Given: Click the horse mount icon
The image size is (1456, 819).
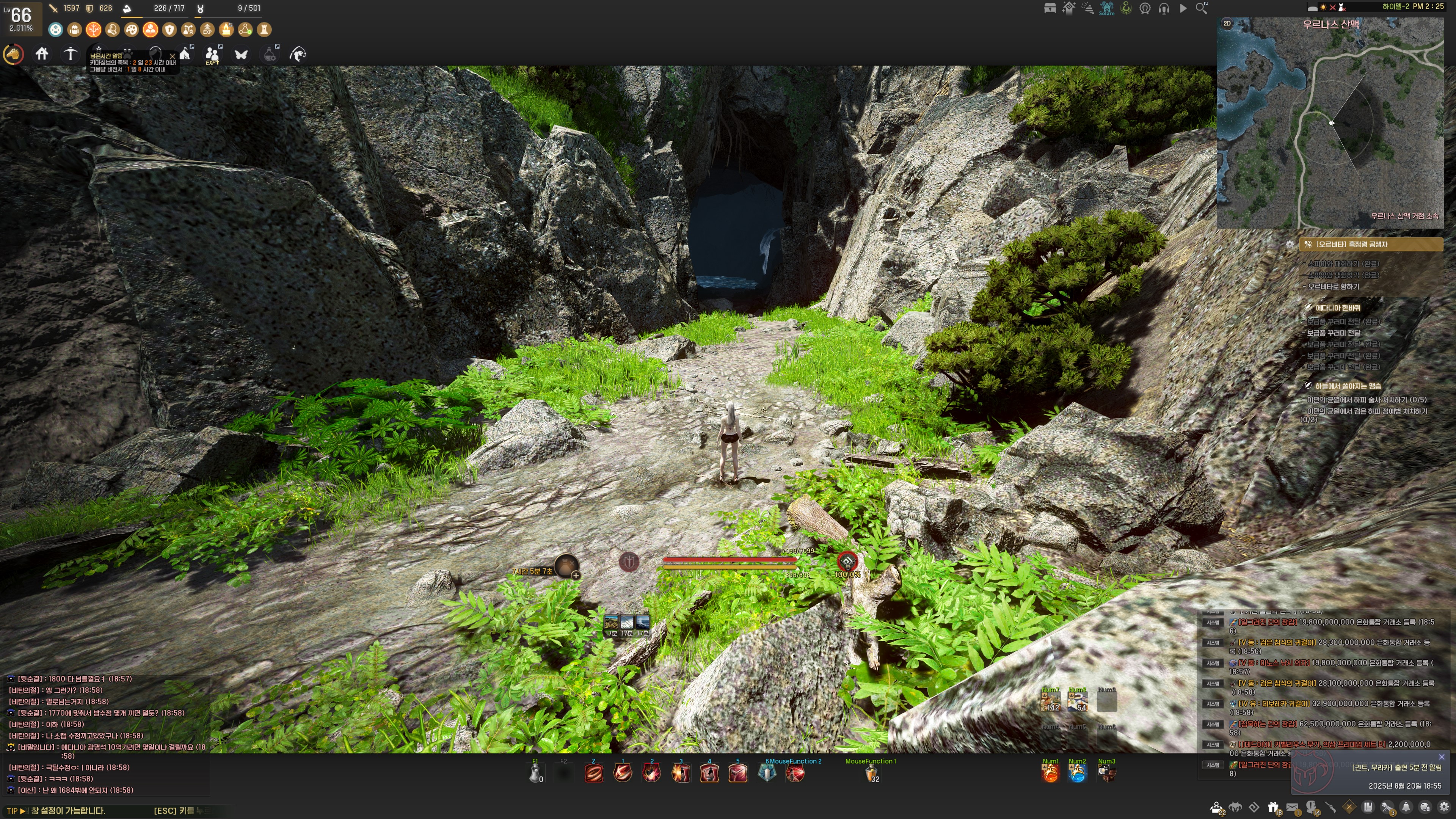Looking at the screenshot, I should [14, 54].
